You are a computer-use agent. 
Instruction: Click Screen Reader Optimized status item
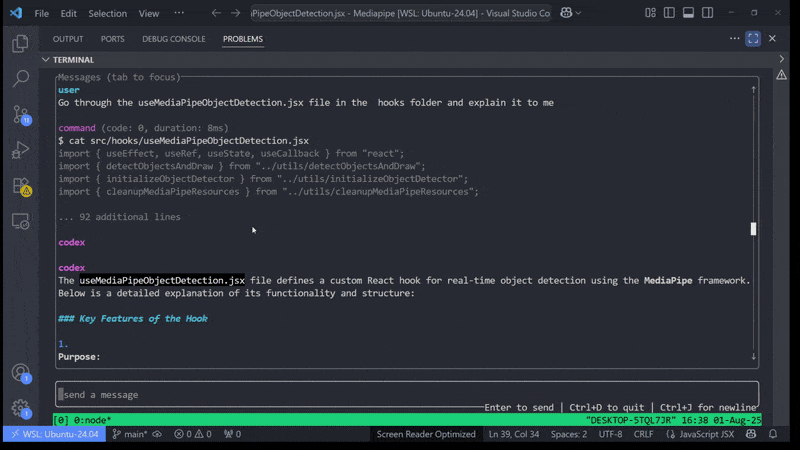pos(426,434)
